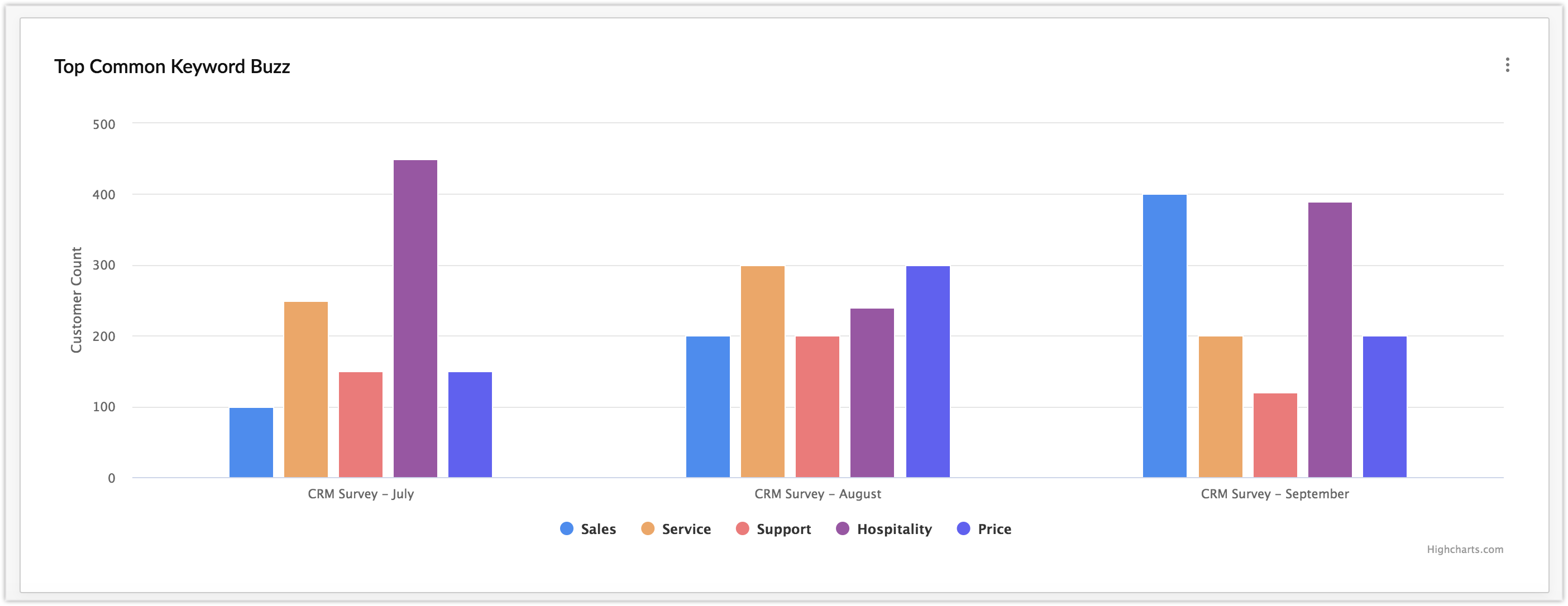Image resolution: width=1568 pixels, height=606 pixels.
Task: Toggle the Sales series in legend
Action: (x=588, y=529)
